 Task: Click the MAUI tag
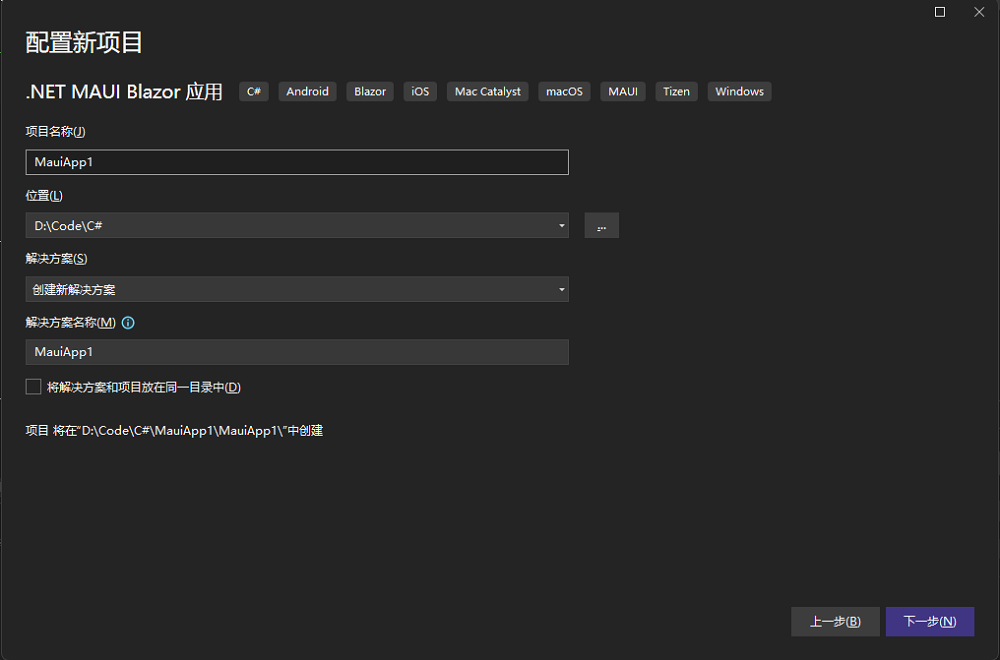point(623,91)
